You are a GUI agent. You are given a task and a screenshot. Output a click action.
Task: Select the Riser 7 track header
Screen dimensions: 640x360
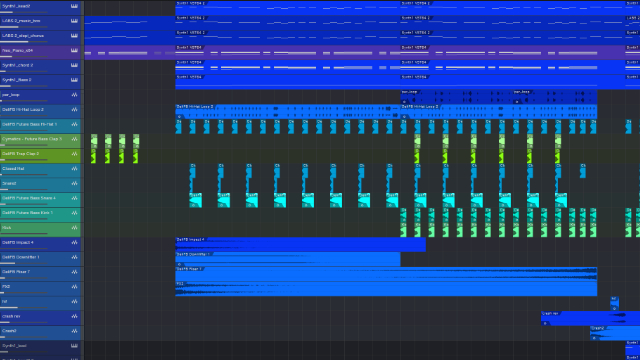point(40,273)
